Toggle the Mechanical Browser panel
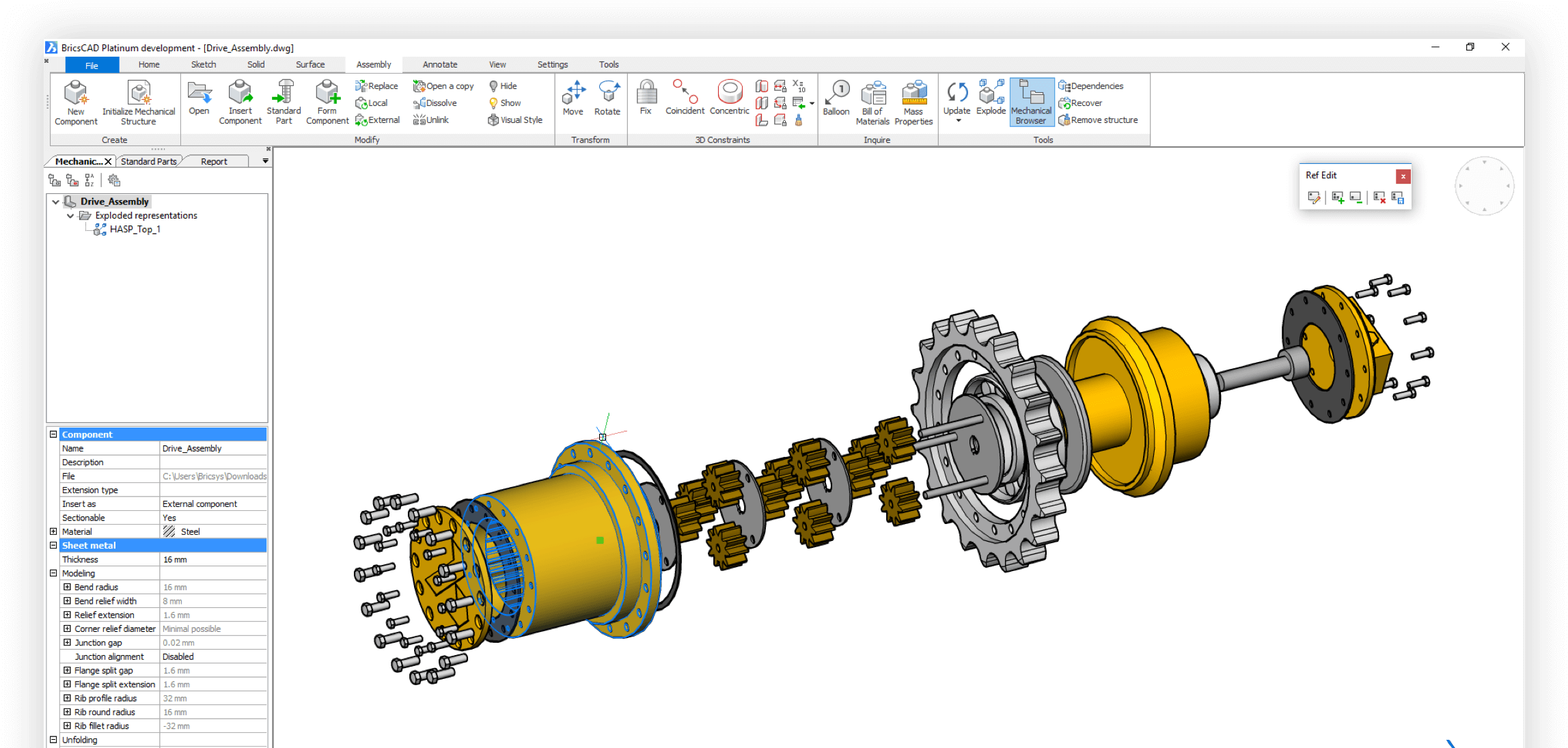This screenshot has width=1568, height=748. click(1031, 101)
